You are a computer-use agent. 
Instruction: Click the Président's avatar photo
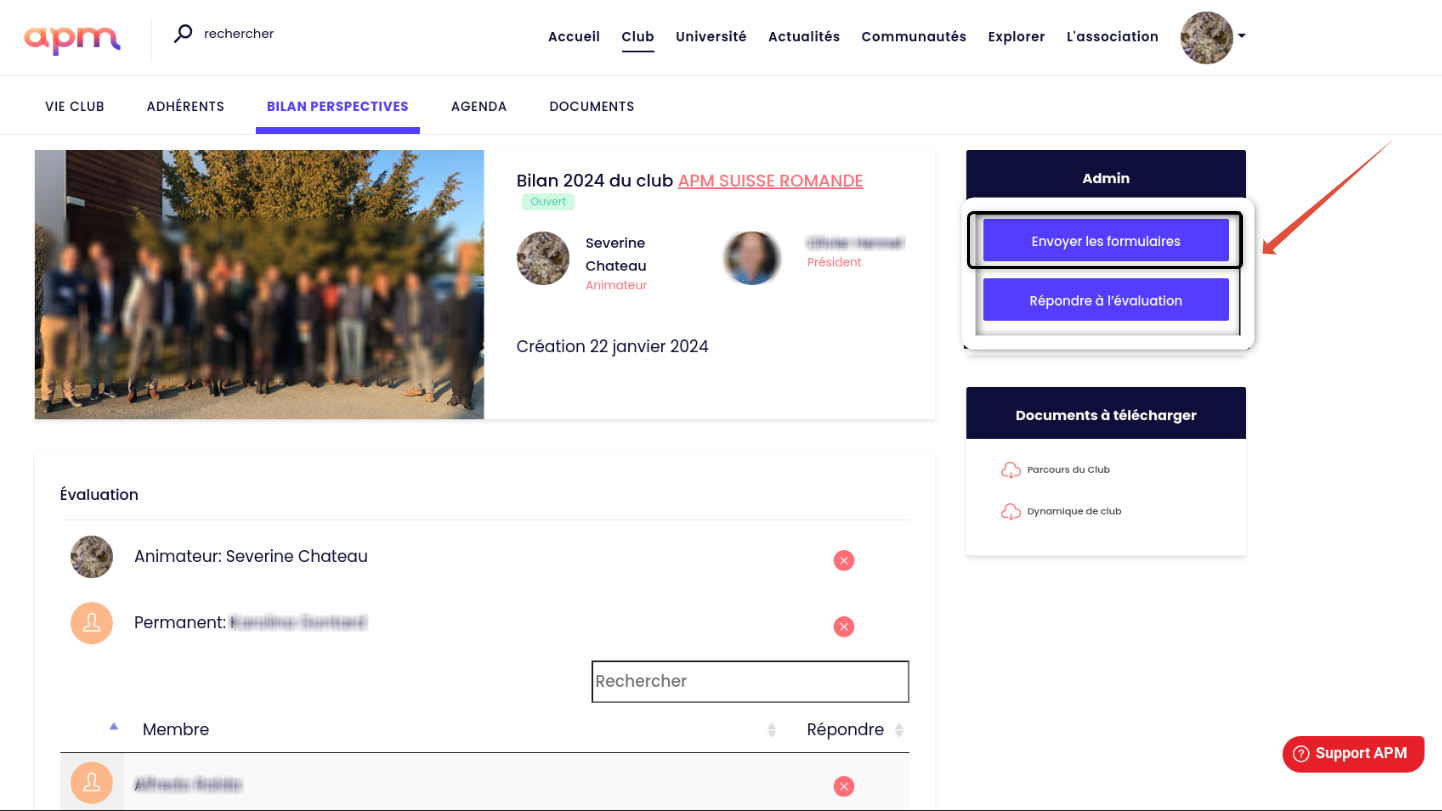(751, 258)
